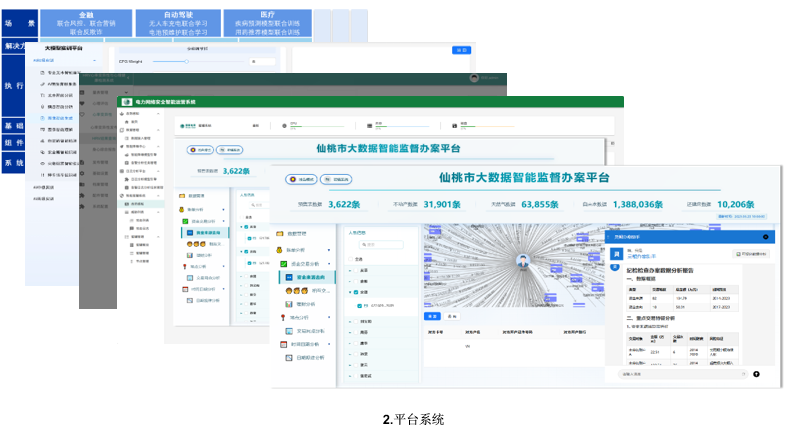
Task: Click the 日期赔迹分析 calendar icon
Action: (287, 357)
